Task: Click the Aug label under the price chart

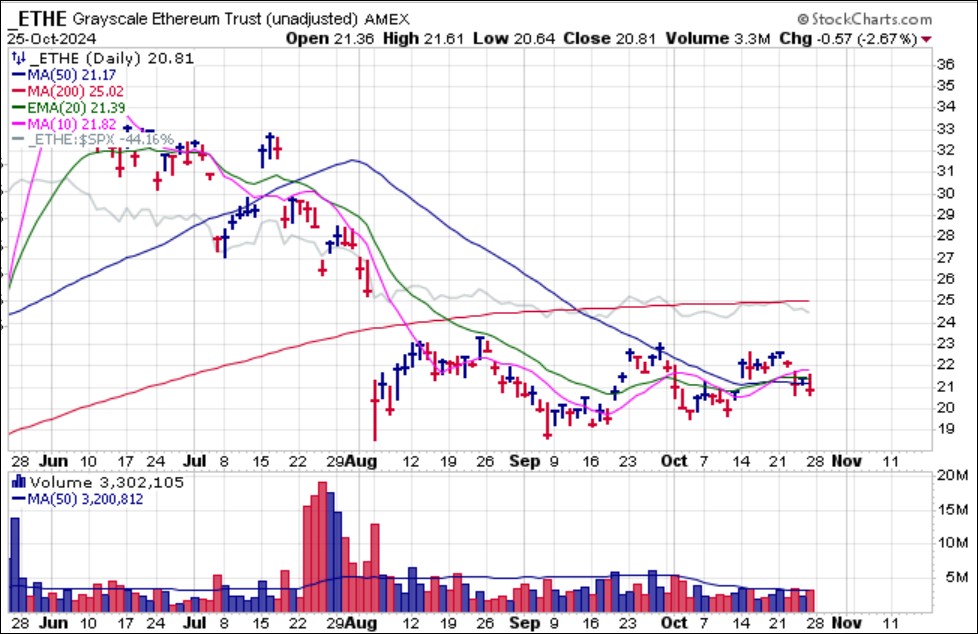Action: 361,461
